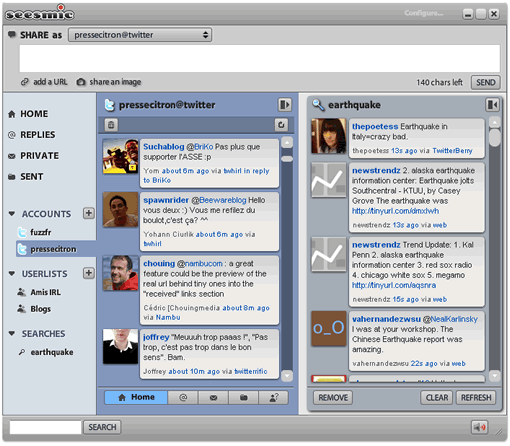Viewport: 510px width, 446px height.
Task: Click the bottom search text field
Action: pos(45,427)
